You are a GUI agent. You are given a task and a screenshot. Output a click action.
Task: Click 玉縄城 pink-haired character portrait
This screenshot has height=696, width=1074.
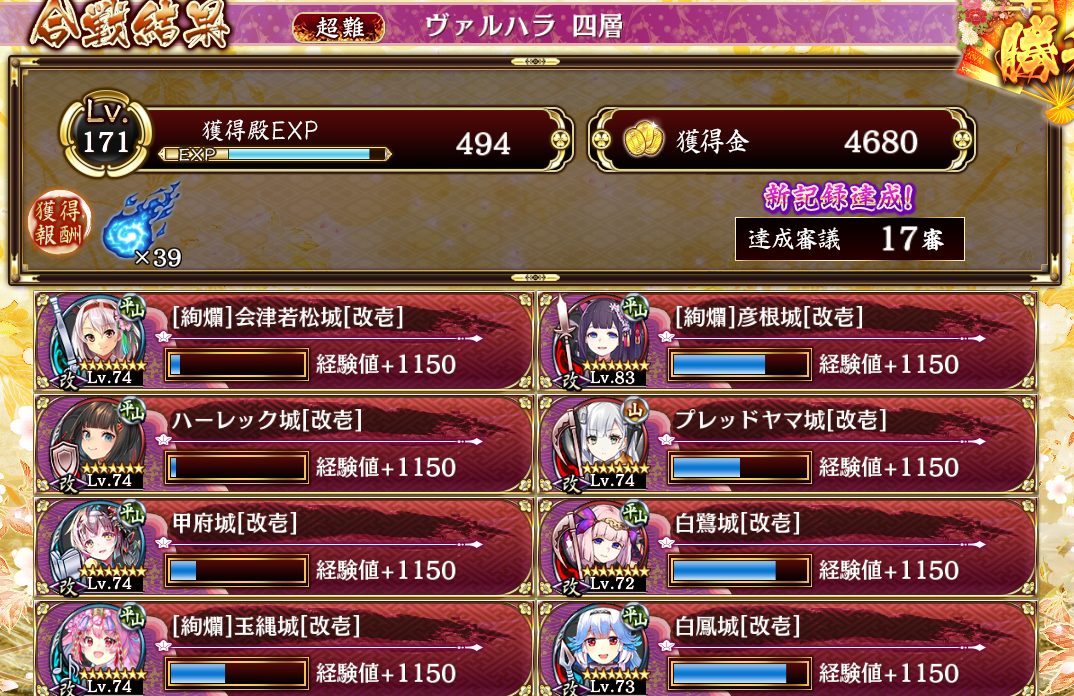tap(94, 649)
